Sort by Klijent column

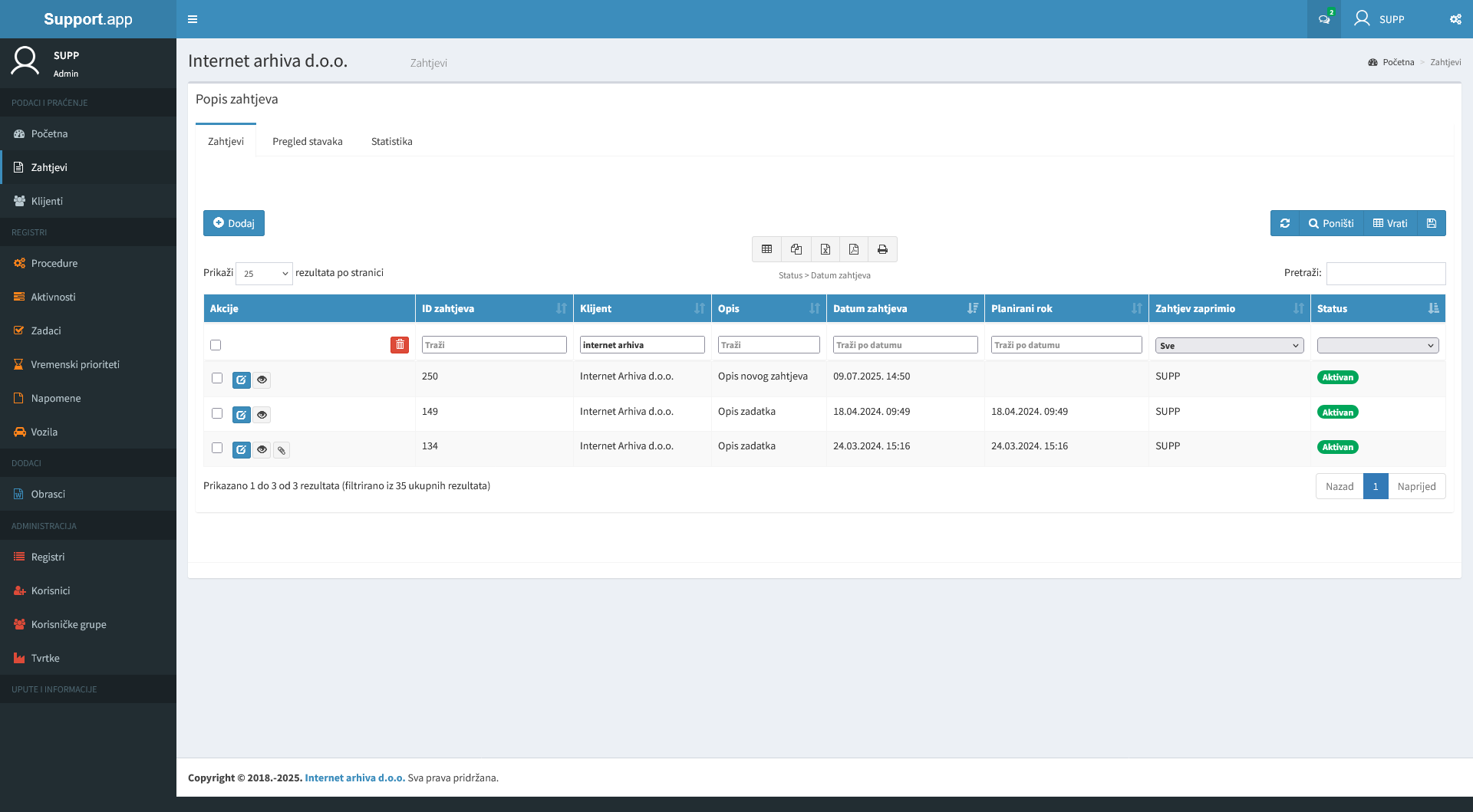[642, 308]
